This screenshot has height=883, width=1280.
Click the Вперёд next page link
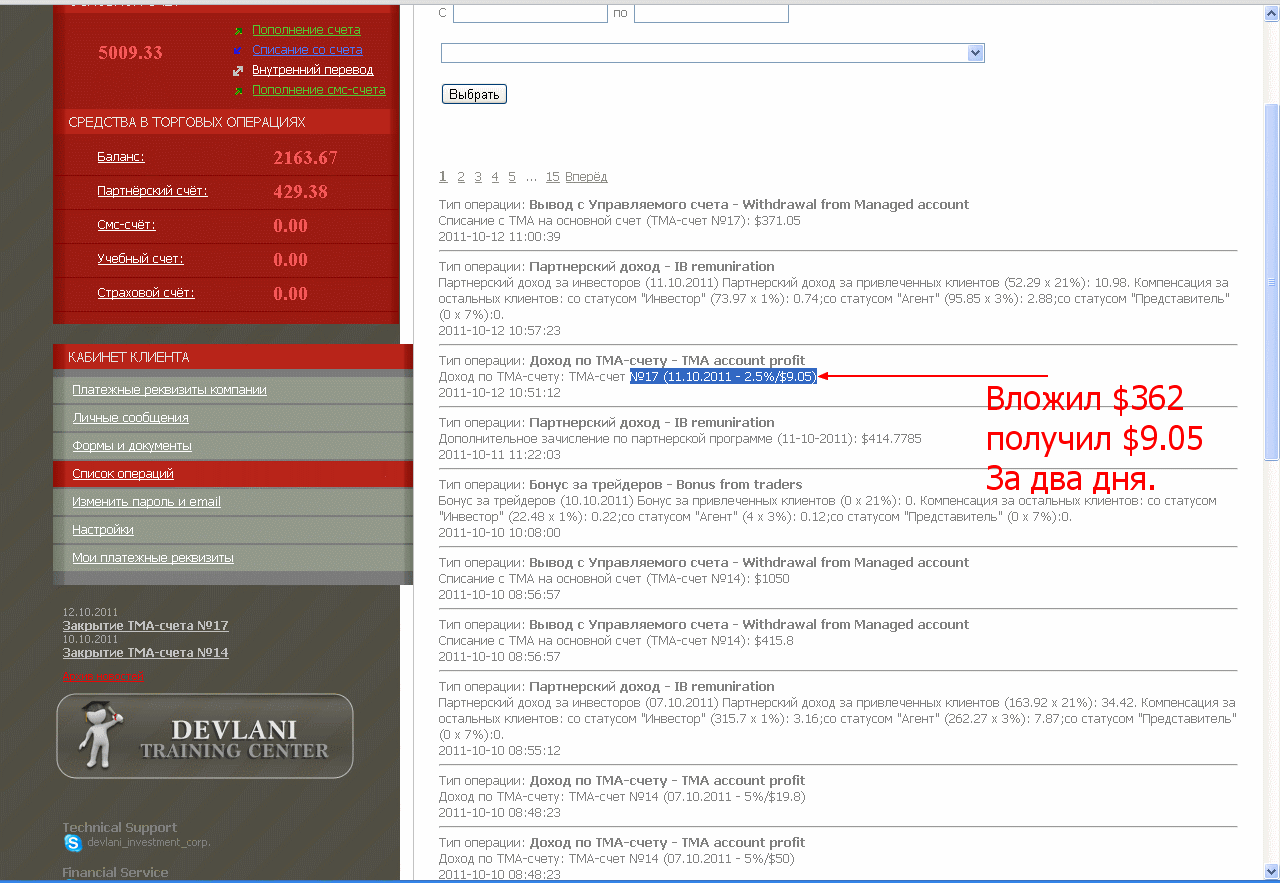click(586, 177)
